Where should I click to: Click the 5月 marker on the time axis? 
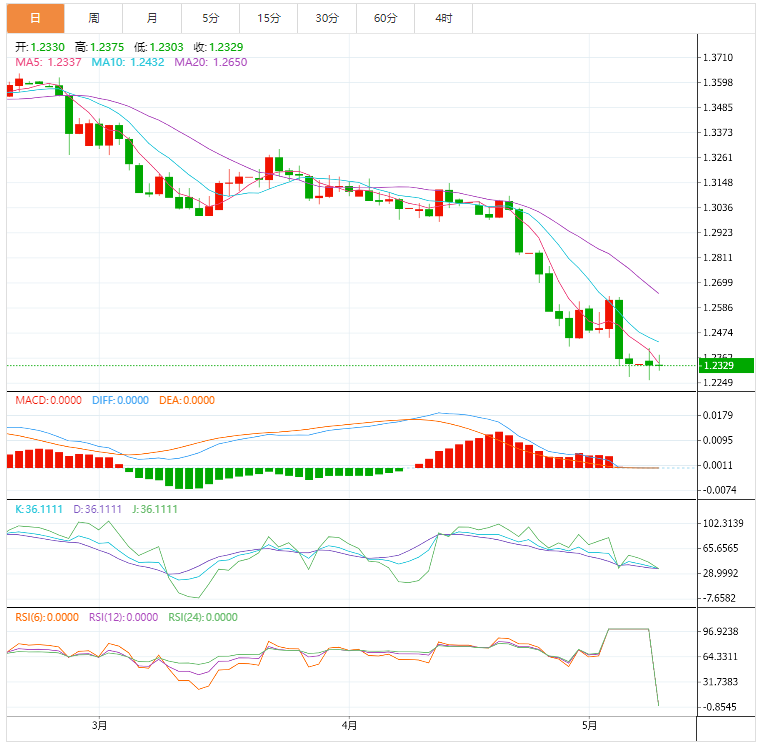tap(589, 726)
